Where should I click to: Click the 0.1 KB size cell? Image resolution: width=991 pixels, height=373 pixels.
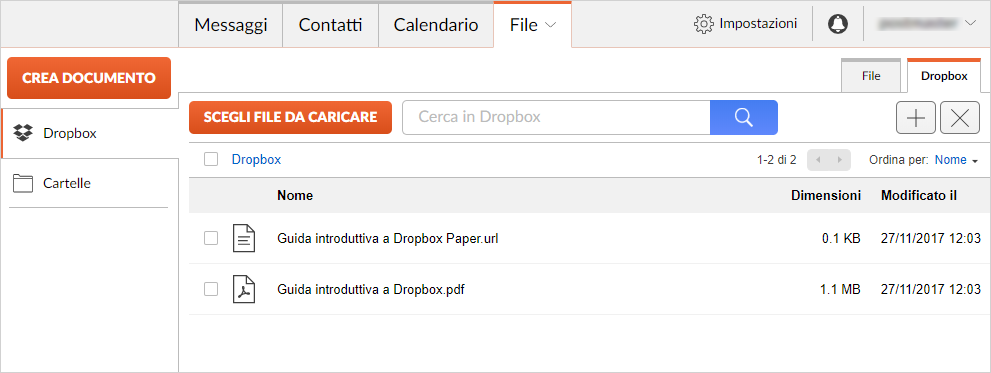(841, 238)
